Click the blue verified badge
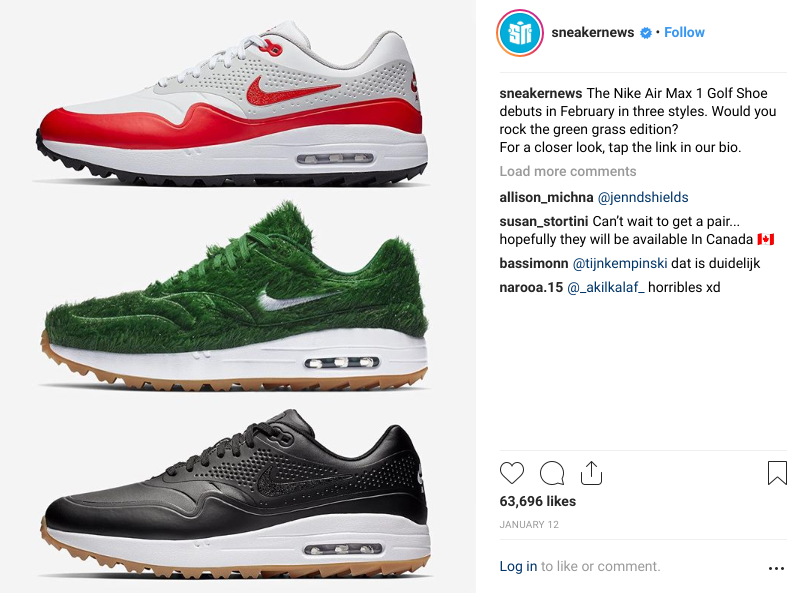This screenshot has height=593, width=808. point(646,33)
